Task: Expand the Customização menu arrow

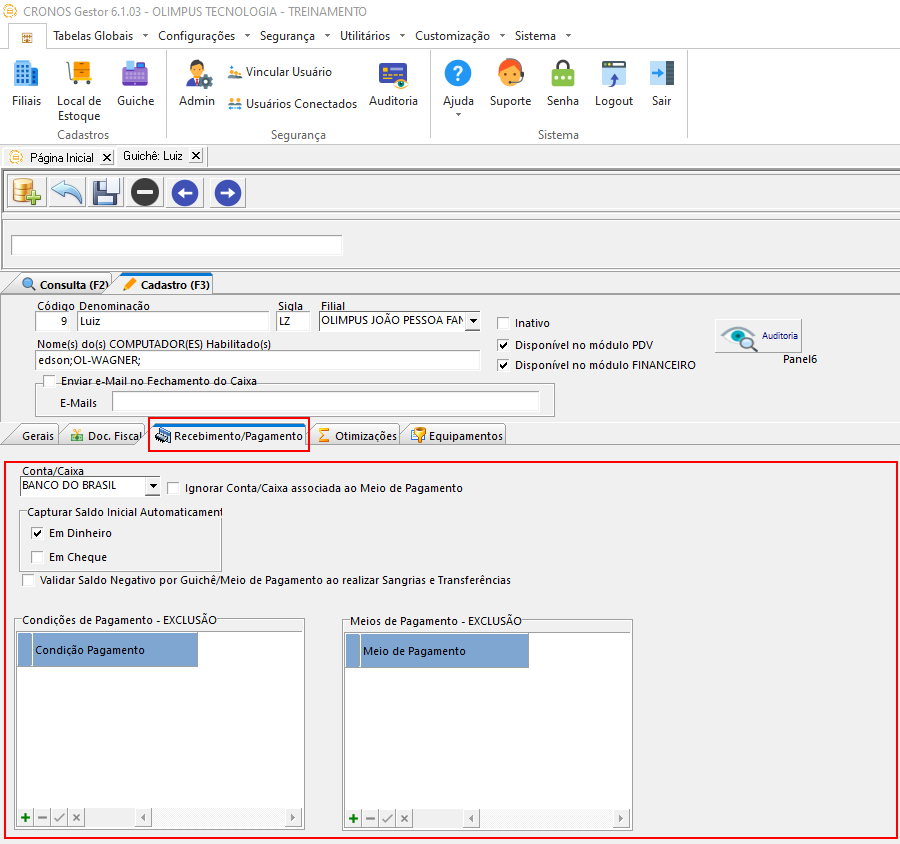Action: point(502,36)
